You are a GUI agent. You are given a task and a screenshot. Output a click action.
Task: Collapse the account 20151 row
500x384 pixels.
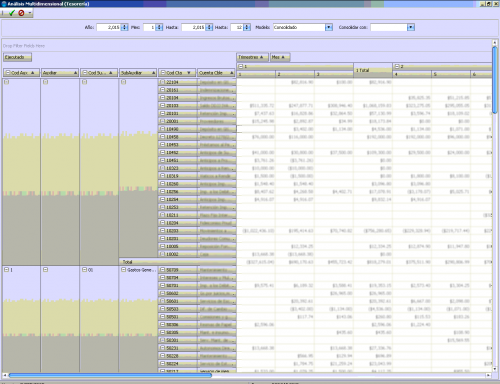pyautogui.click(x=162, y=90)
